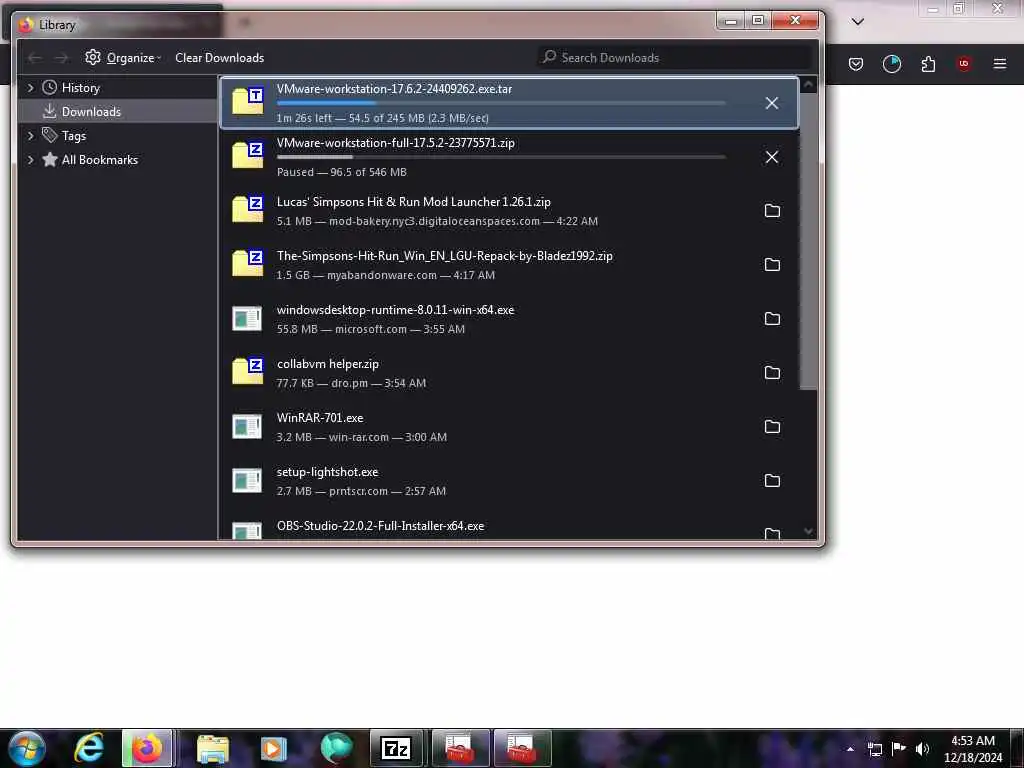The width and height of the screenshot is (1024, 768).
Task: Show windowsdesktop-runtime-8.0.11 exe in folder
Action: pyautogui.click(x=772, y=319)
